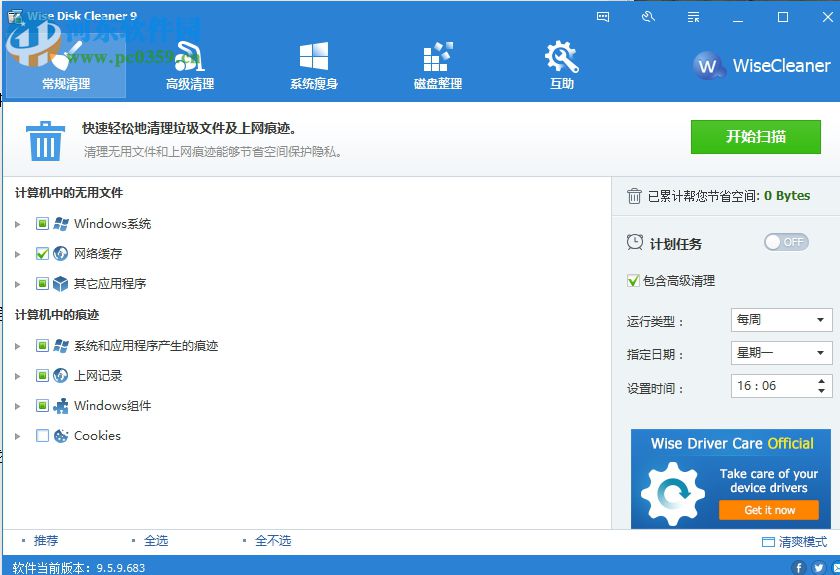
Task: Click the blue trash can icon
Action: 45,141
